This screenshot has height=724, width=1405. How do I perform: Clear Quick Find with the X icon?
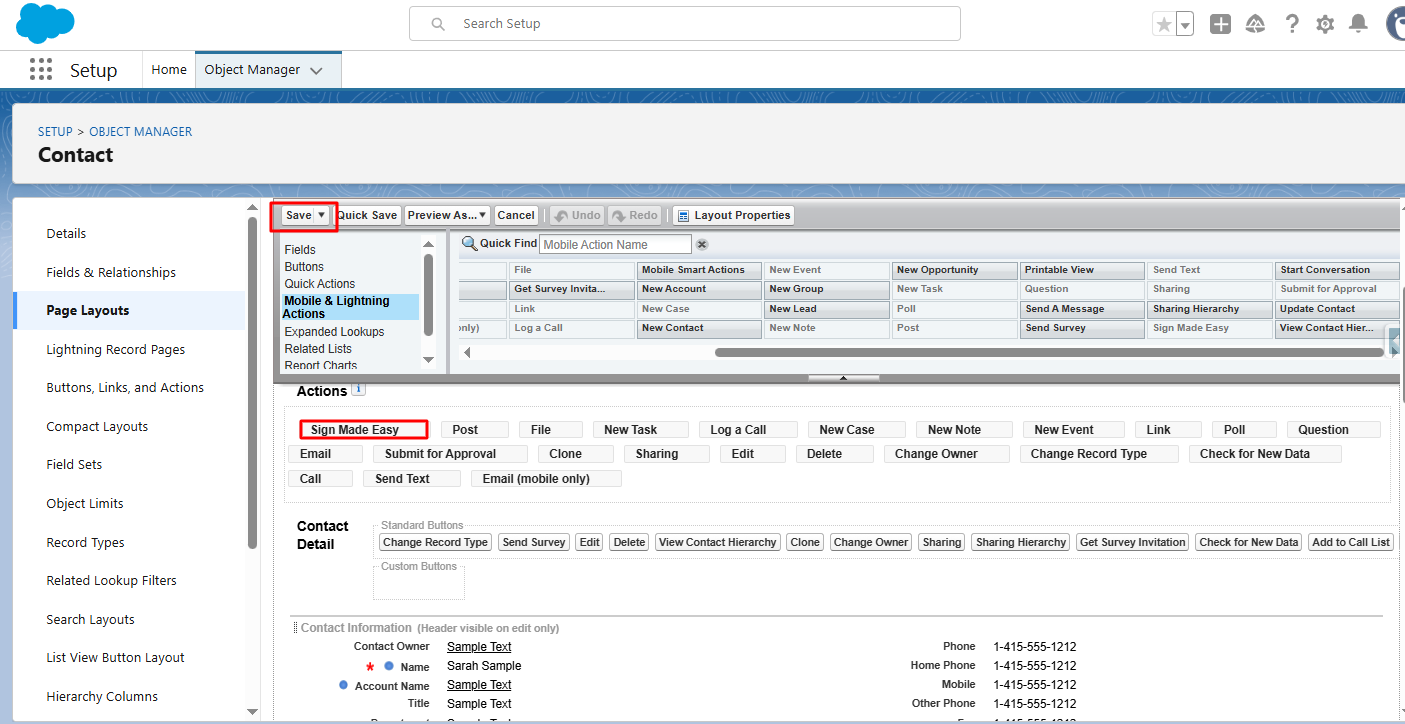702,244
